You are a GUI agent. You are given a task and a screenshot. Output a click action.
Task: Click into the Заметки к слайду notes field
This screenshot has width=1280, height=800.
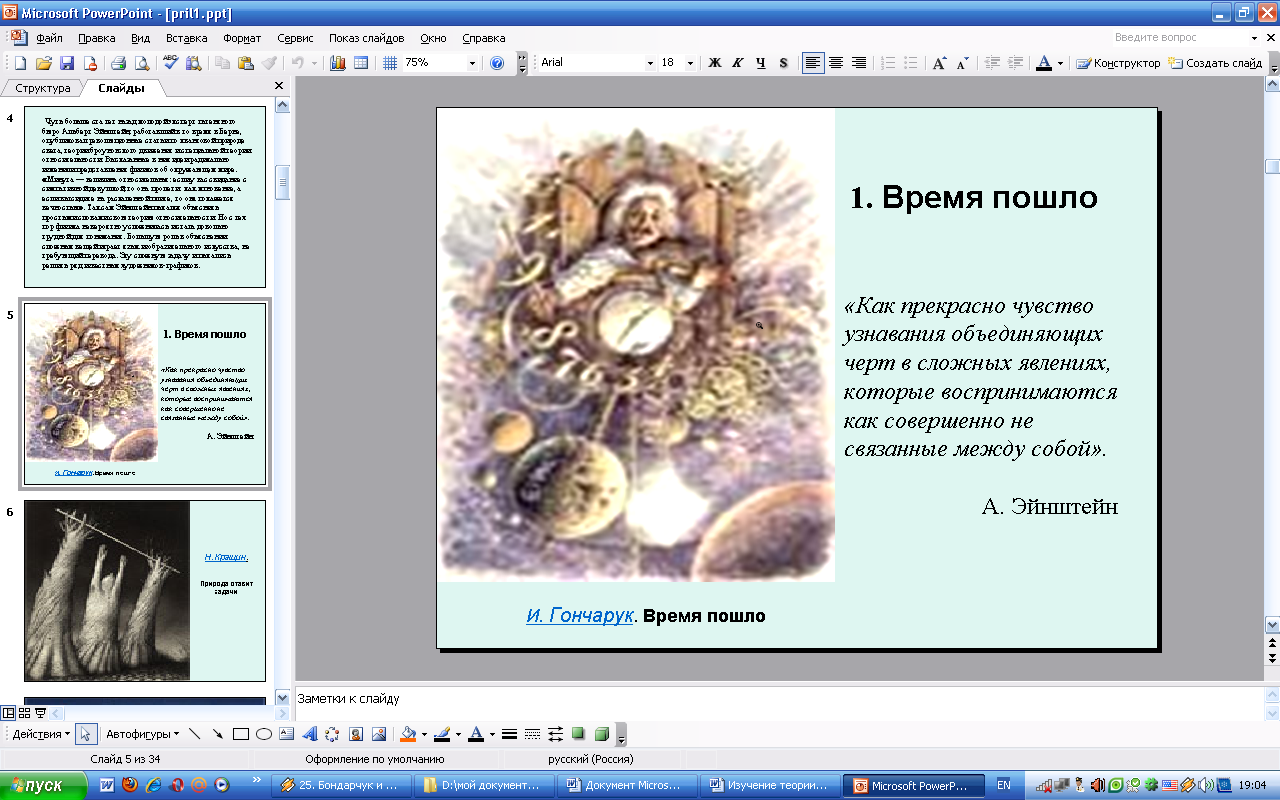pyautogui.click(x=778, y=699)
